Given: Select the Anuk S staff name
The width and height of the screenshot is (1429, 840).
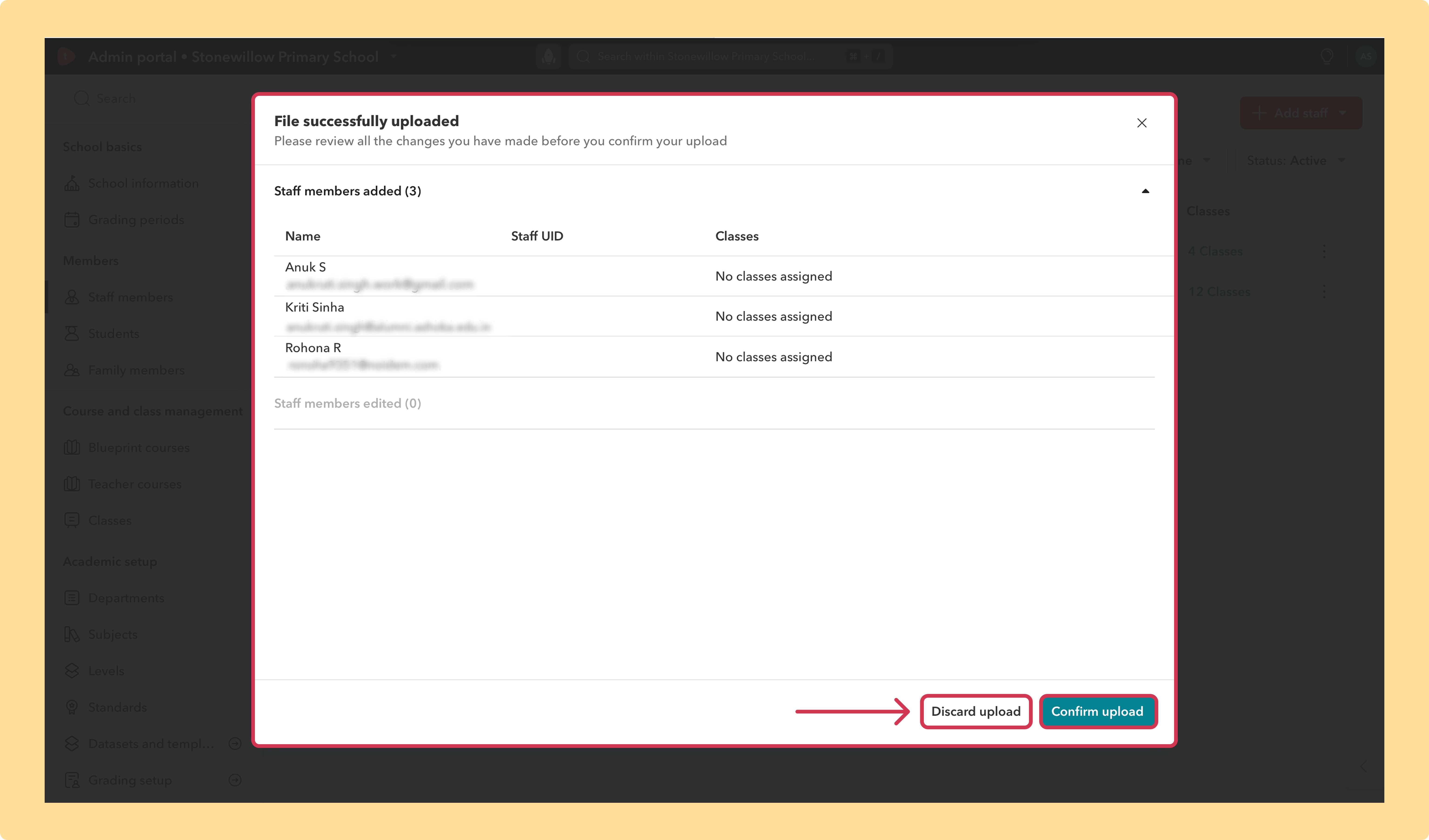Looking at the screenshot, I should (306, 267).
